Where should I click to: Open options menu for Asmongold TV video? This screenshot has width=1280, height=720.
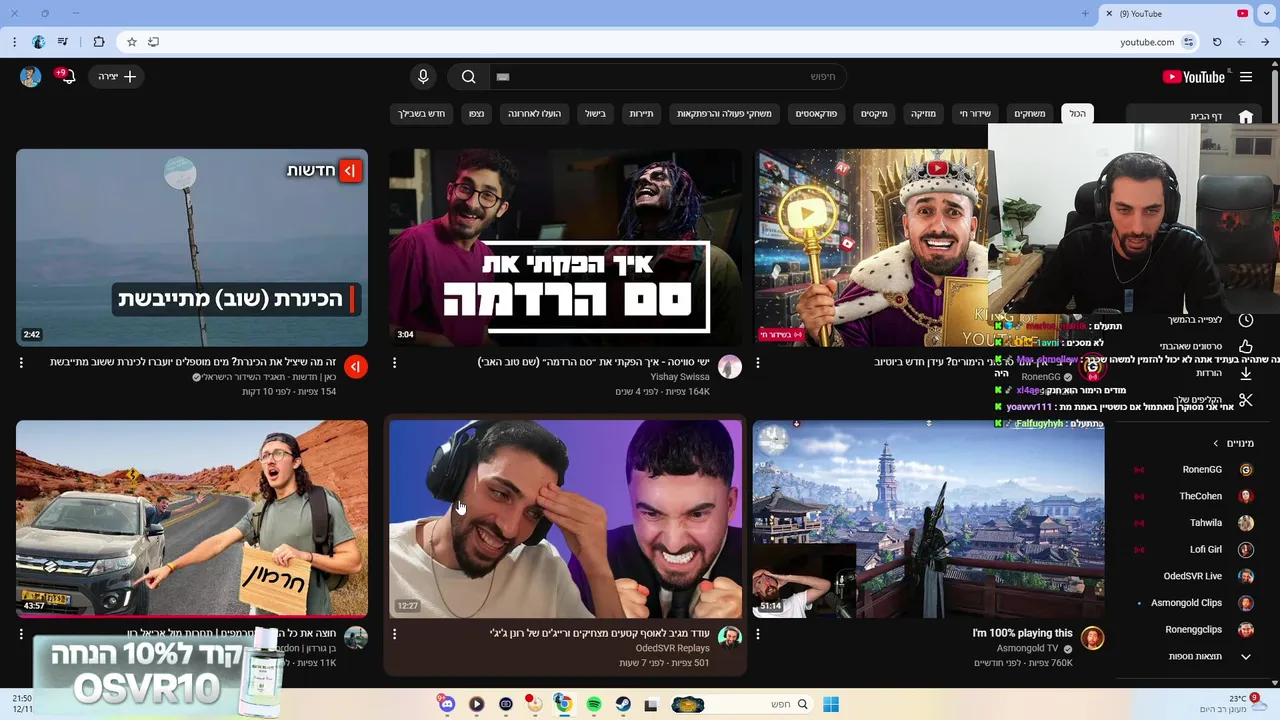[x=757, y=634]
